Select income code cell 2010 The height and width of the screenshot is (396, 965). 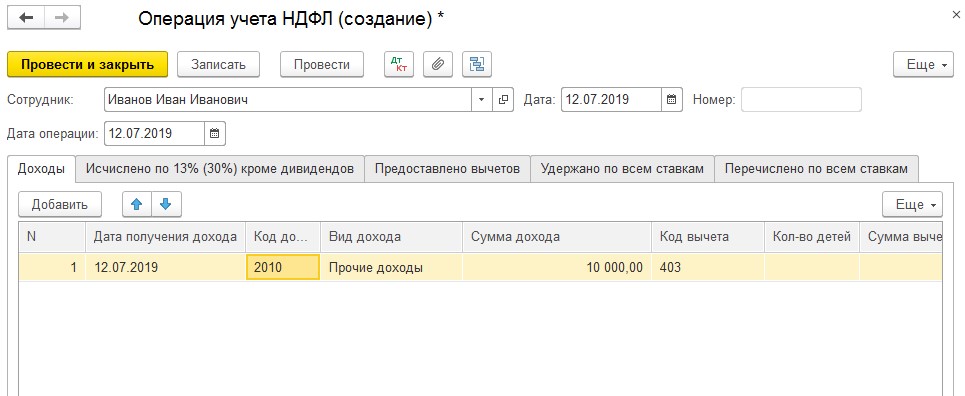[x=282, y=268]
